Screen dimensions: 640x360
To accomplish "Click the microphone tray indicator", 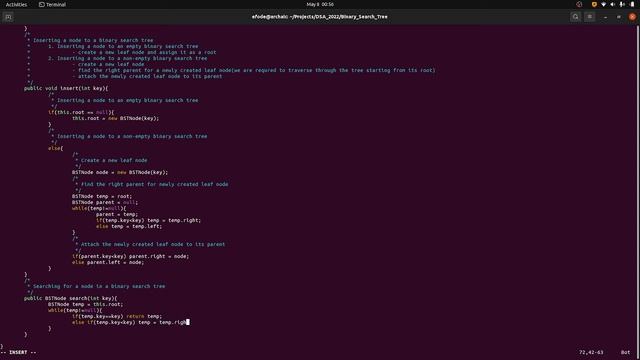I will [622, 4].
